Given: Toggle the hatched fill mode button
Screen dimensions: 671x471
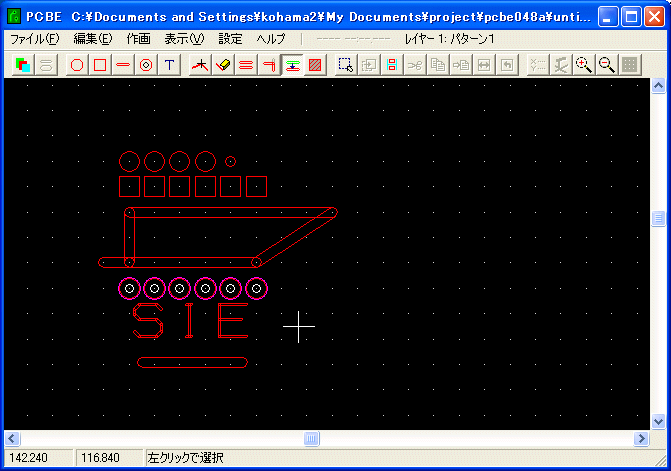Looking at the screenshot, I should point(315,65).
